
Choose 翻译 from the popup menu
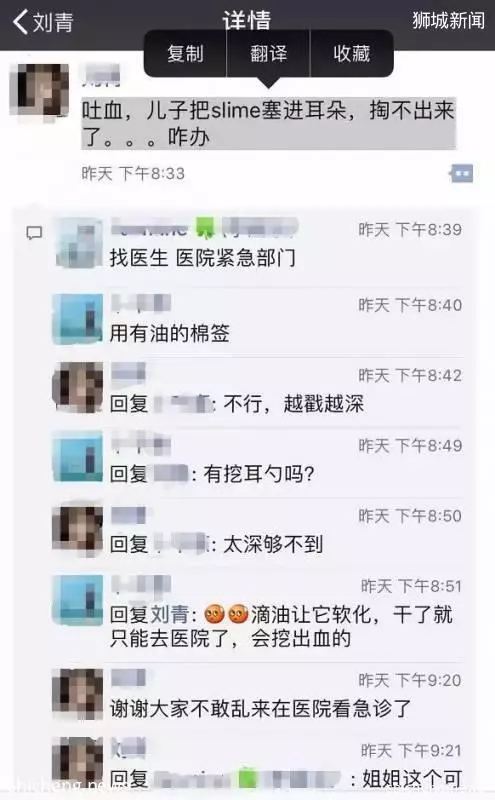(268, 54)
